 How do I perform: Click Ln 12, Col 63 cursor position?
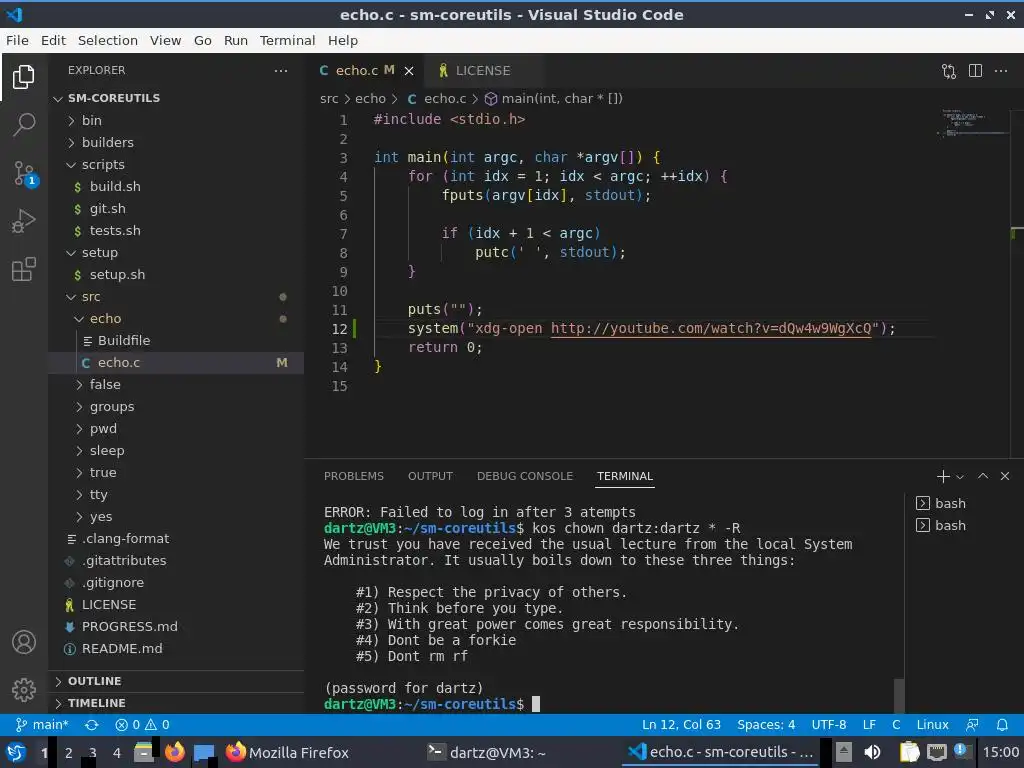681,725
